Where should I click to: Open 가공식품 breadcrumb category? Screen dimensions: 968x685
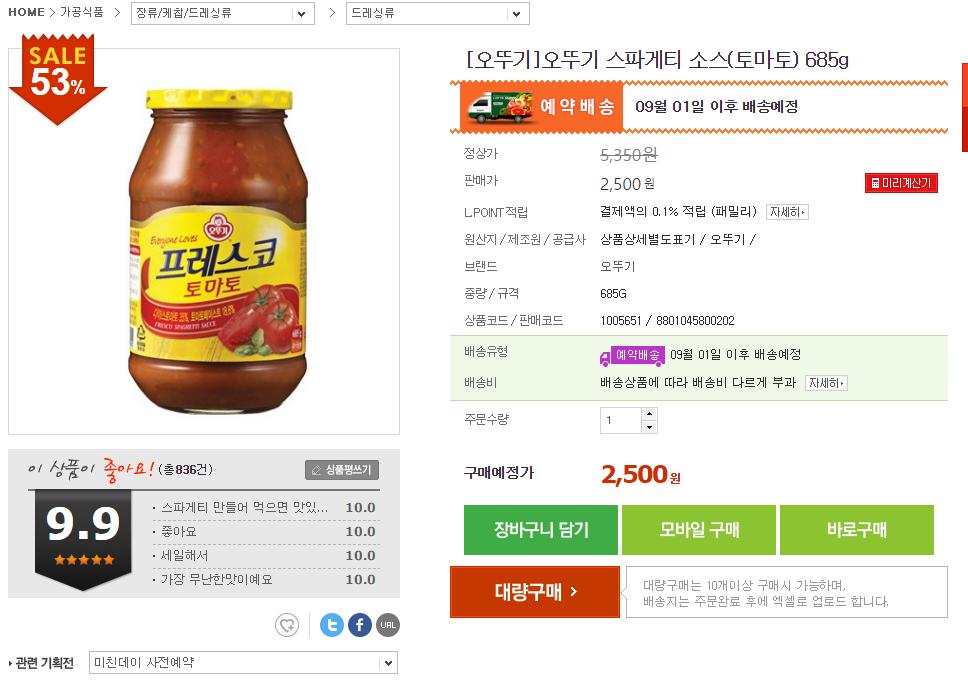(x=81, y=13)
